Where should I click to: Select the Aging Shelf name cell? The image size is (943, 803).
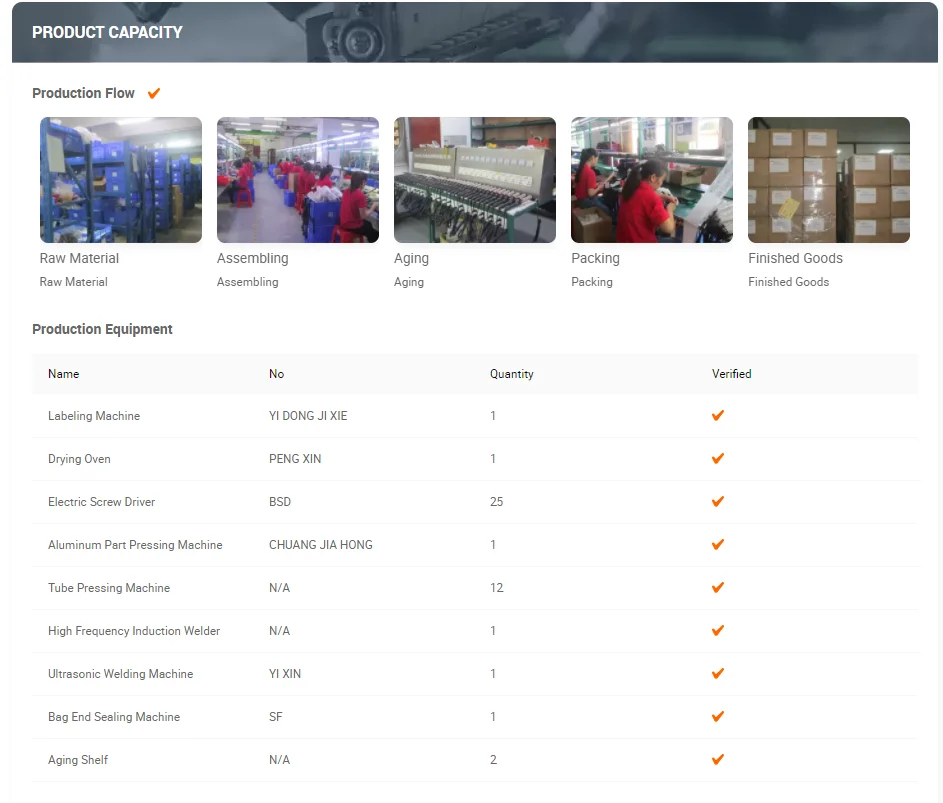tap(78, 760)
